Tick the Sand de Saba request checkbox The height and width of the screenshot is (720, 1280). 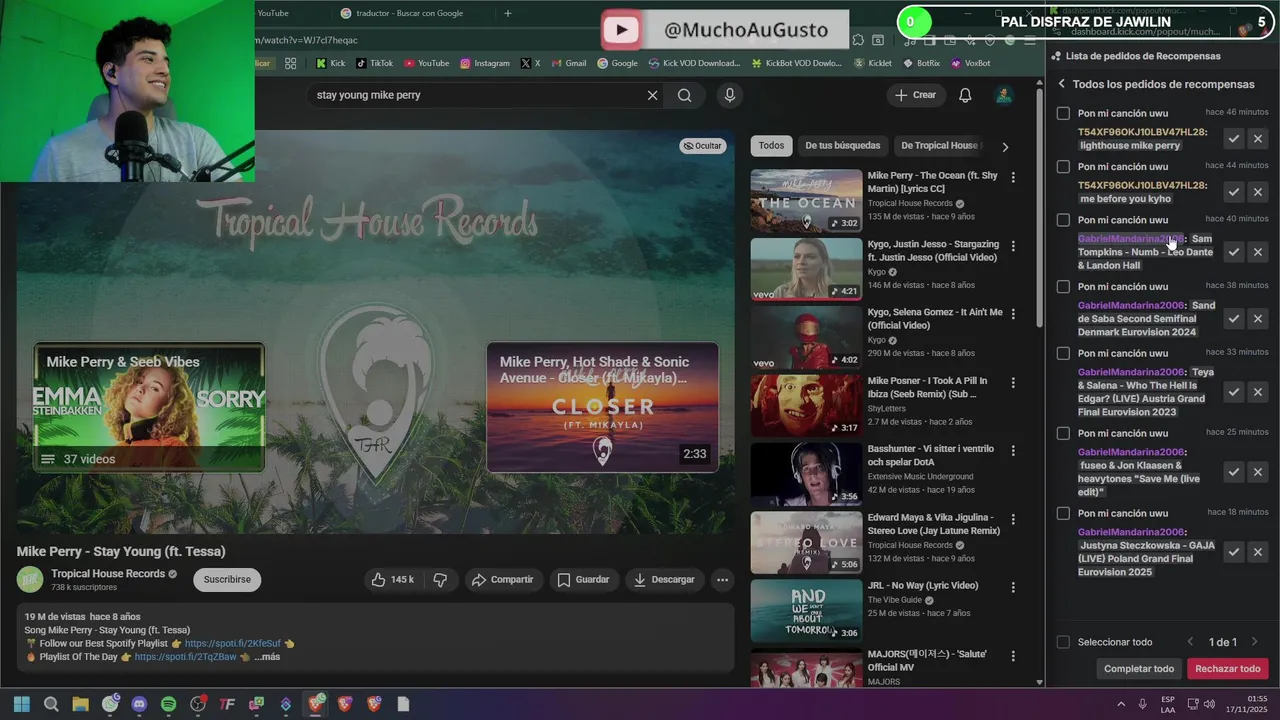tap(1063, 286)
